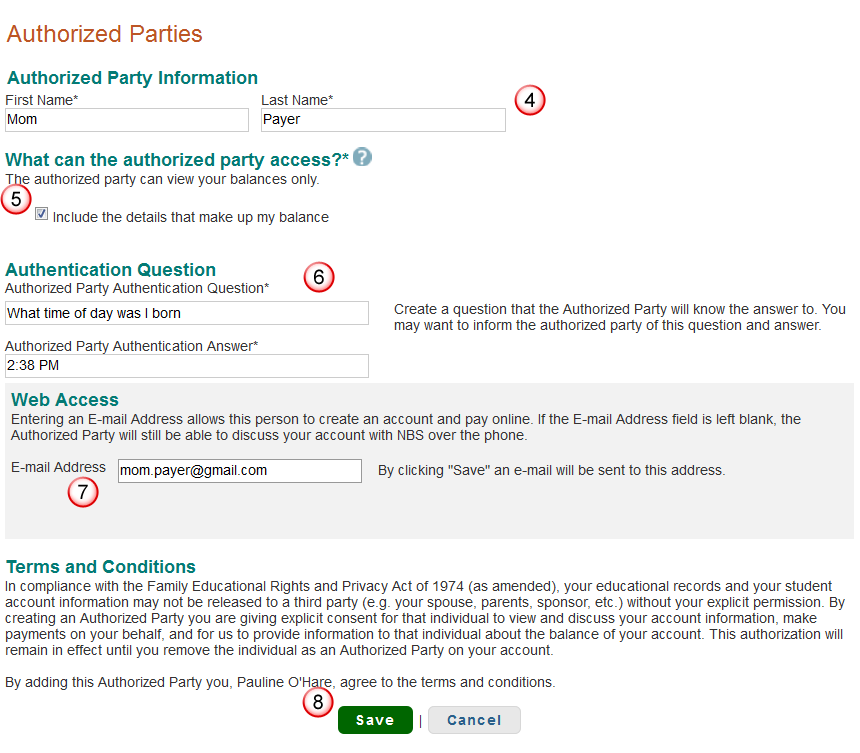This screenshot has width=860, height=753.
Task: Uncheck the include balance details checkbox
Action: click(x=41, y=214)
